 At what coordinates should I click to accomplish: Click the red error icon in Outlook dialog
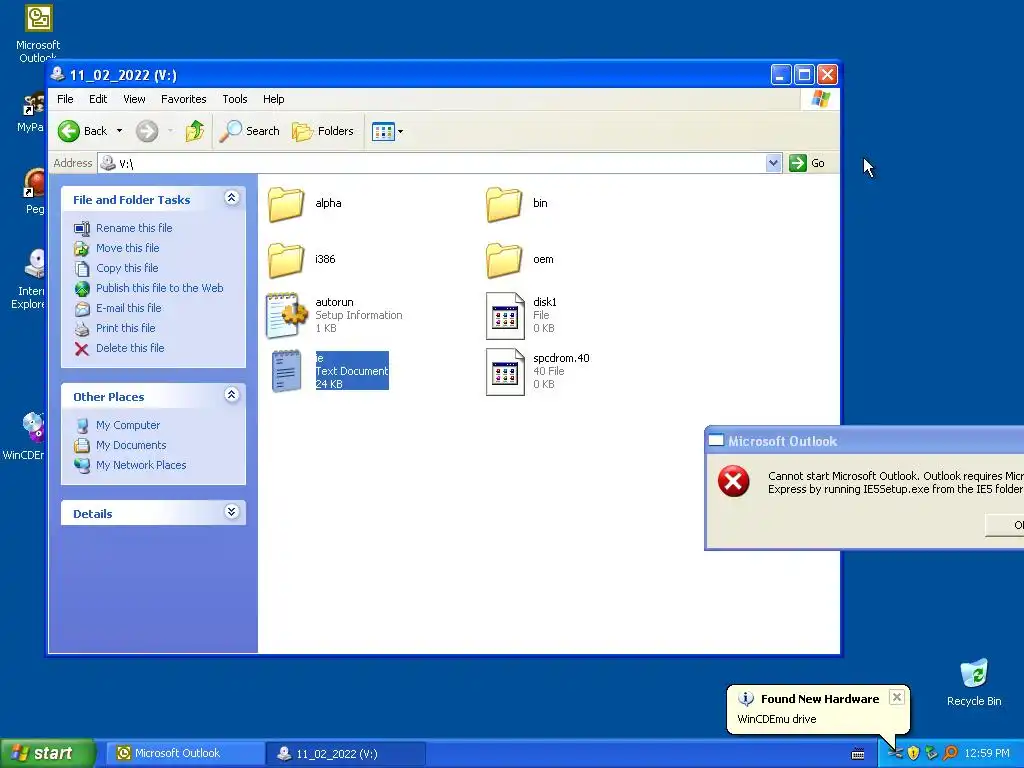pyautogui.click(x=733, y=481)
